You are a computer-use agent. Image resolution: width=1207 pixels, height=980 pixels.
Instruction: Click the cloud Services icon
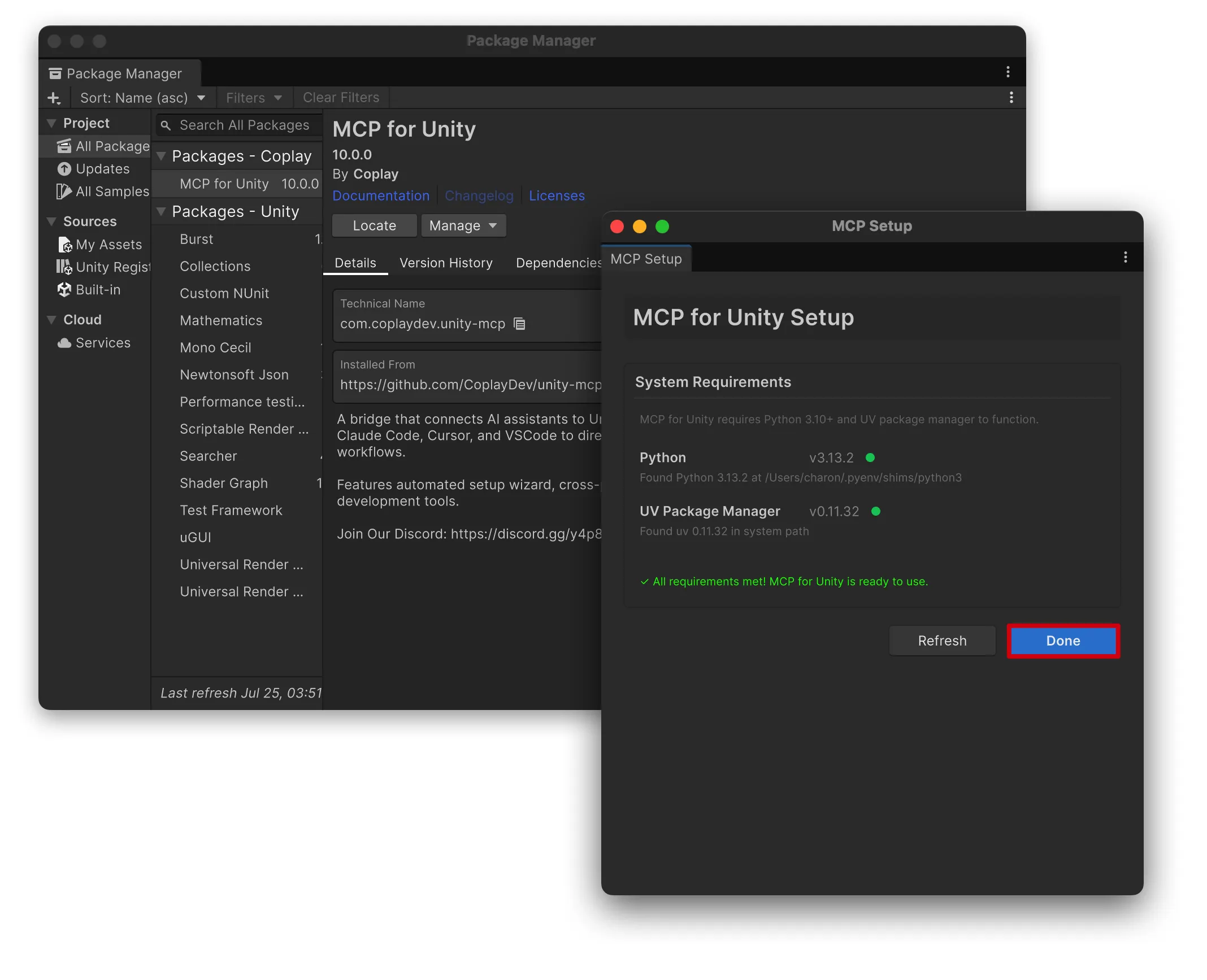click(64, 343)
